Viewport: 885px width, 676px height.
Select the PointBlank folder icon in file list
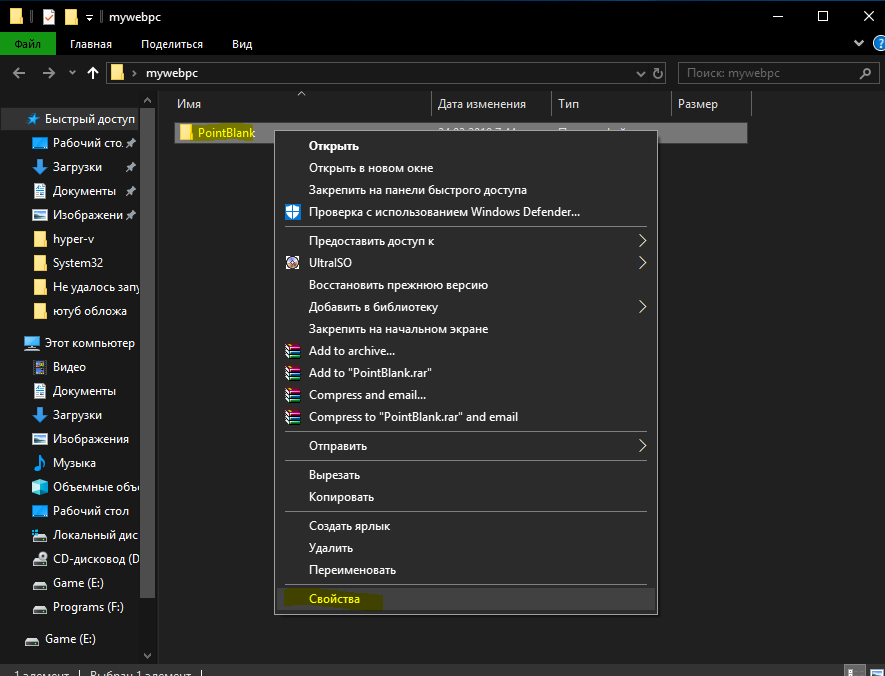point(186,133)
